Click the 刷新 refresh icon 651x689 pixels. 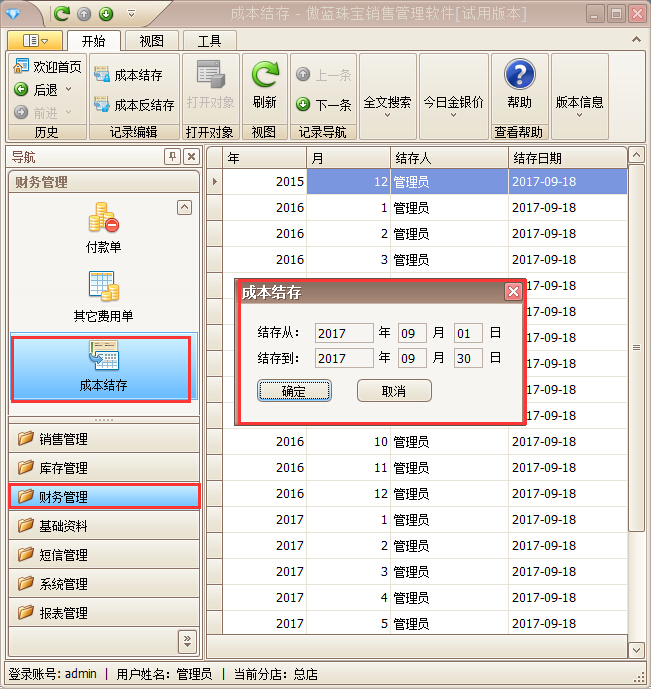265,76
